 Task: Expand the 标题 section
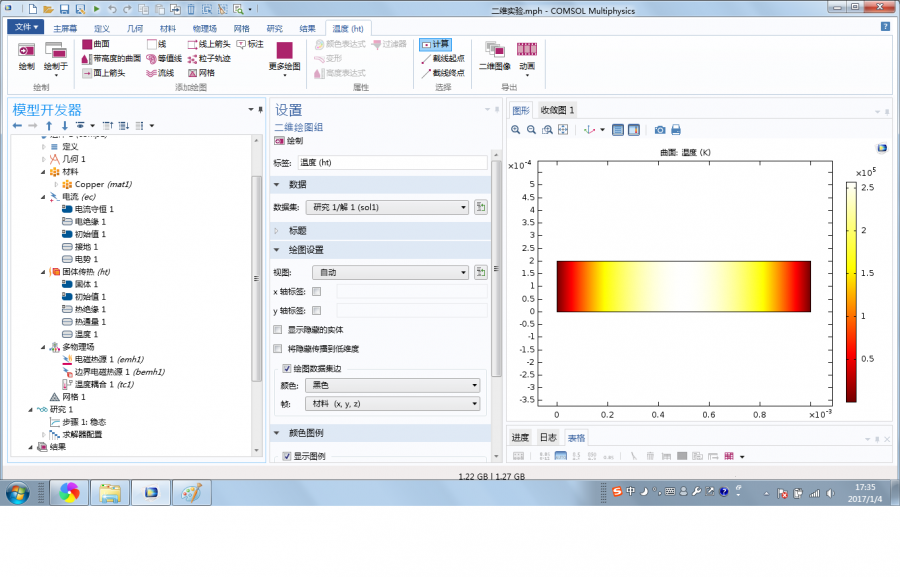277,231
